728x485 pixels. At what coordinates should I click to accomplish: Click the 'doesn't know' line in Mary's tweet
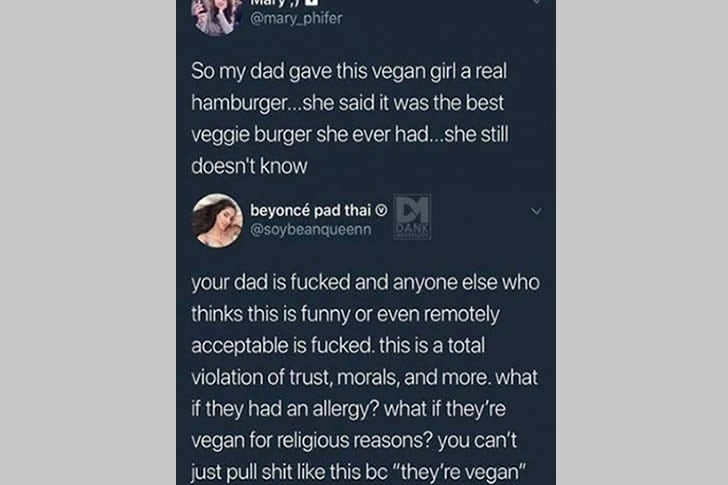(249, 166)
